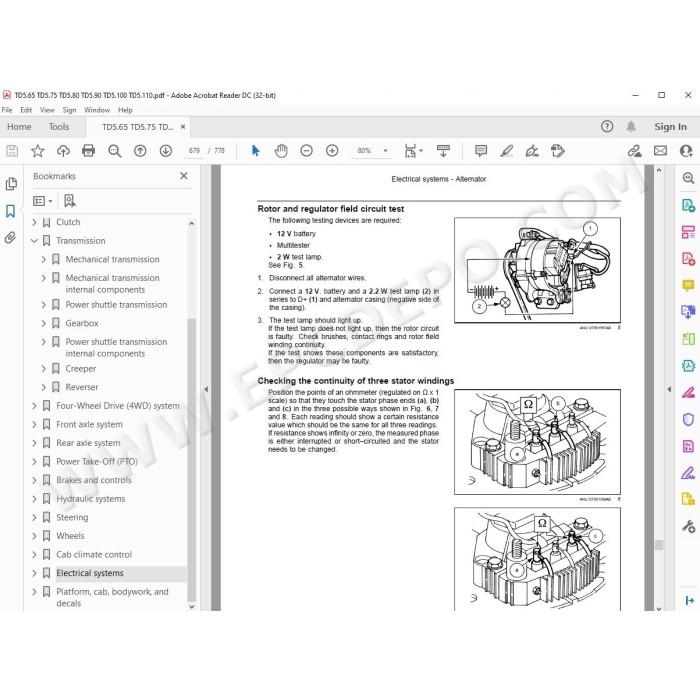Open the Attachments paperclip panel
Viewport: 700px width, 700px height.
point(11,238)
